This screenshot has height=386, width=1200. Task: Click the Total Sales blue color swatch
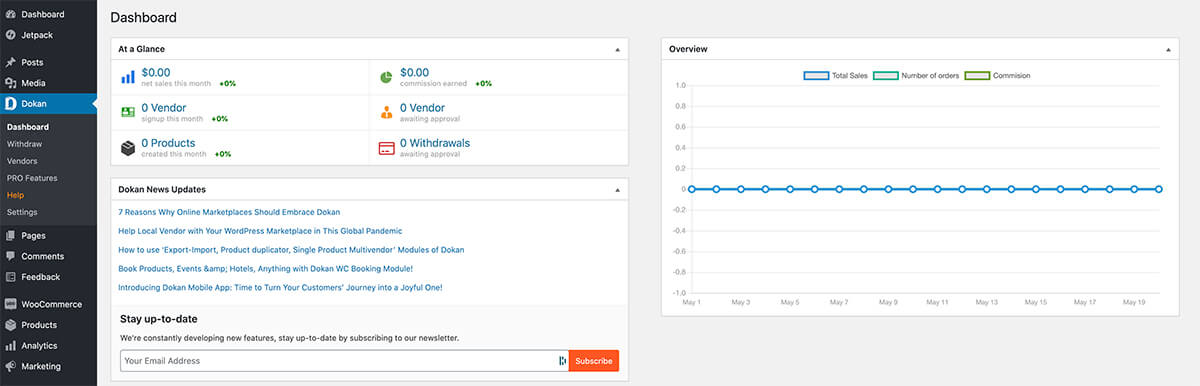pyautogui.click(x=816, y=76)
